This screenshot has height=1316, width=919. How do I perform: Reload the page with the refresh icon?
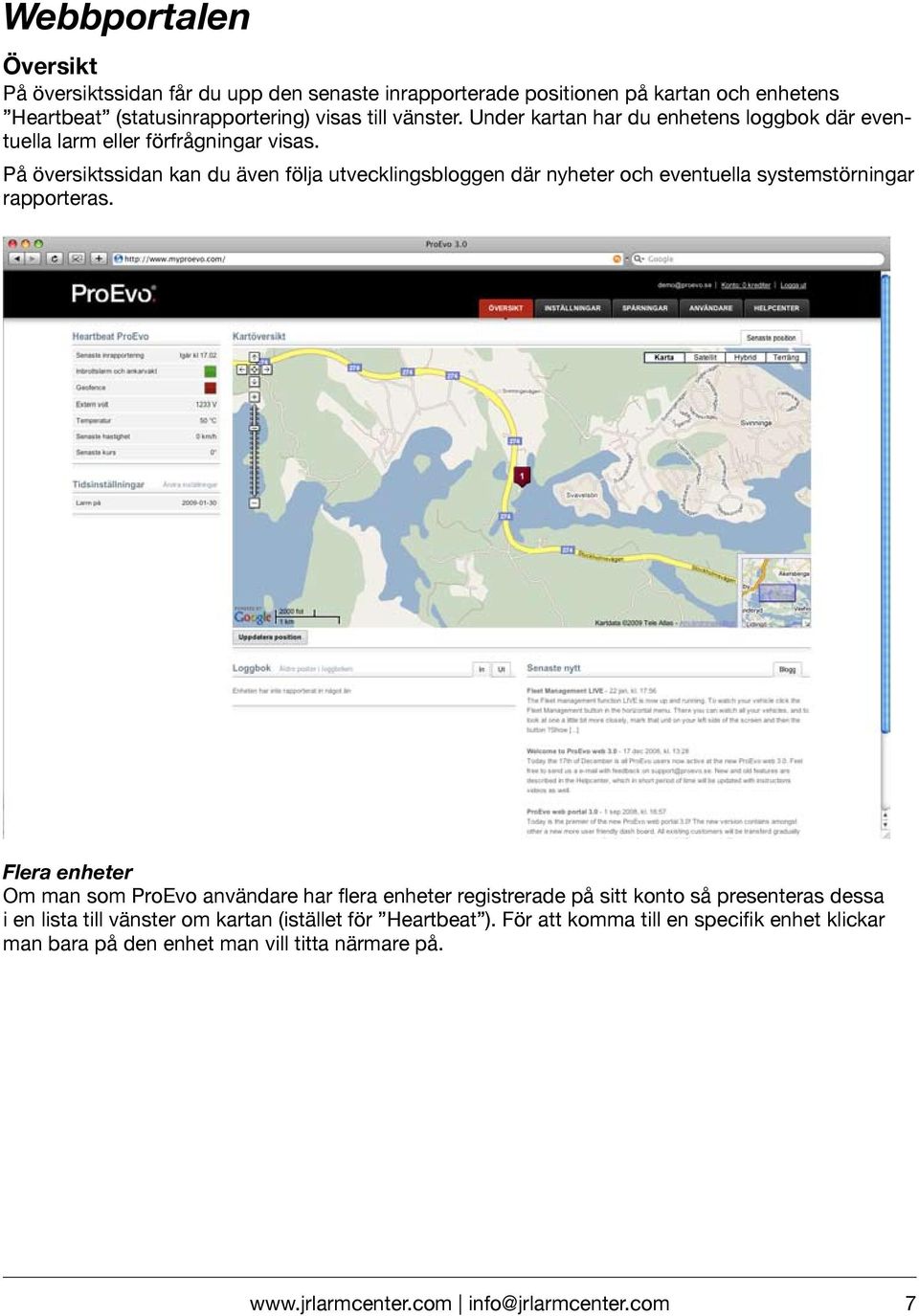pyautogui.click(x=55, y=258)
